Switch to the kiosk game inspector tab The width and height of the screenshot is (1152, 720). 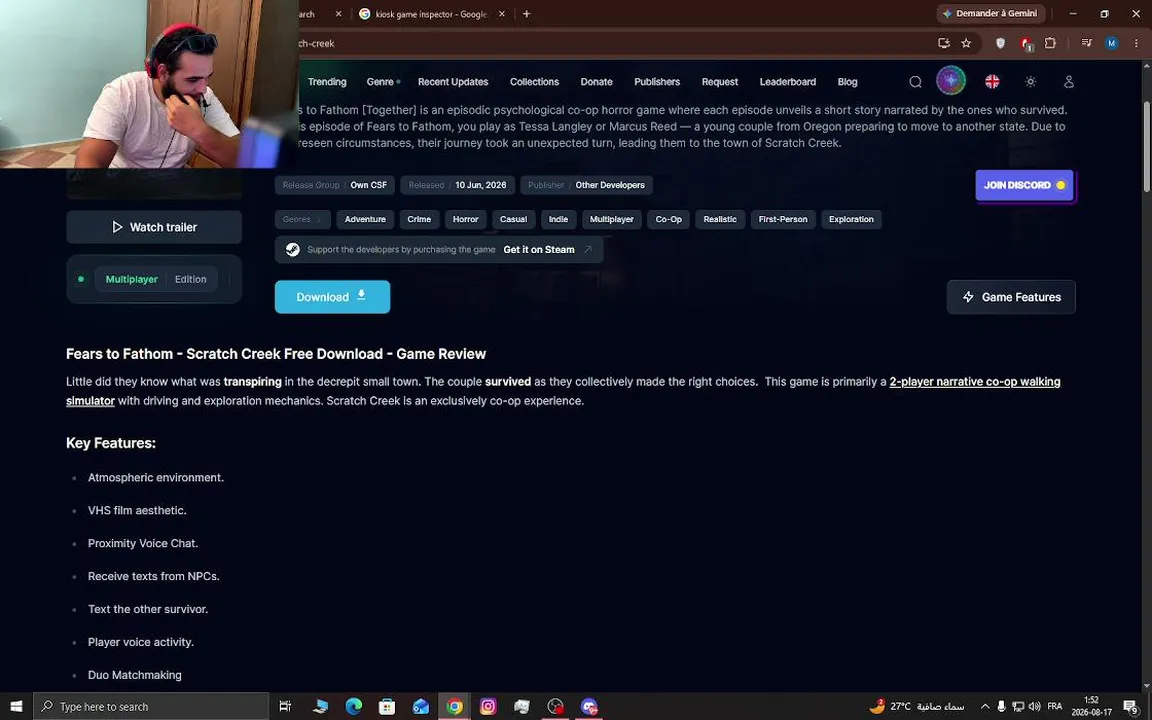click(432, 14)
